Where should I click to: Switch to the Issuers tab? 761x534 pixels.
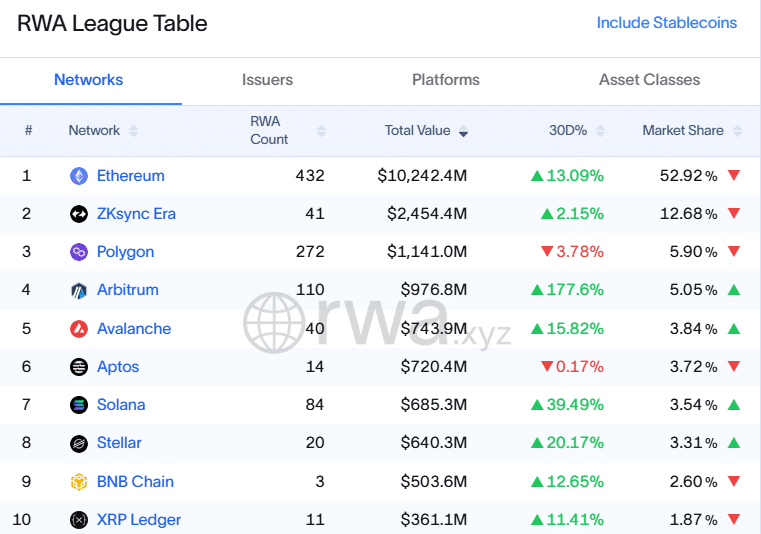tap(267, 80)
